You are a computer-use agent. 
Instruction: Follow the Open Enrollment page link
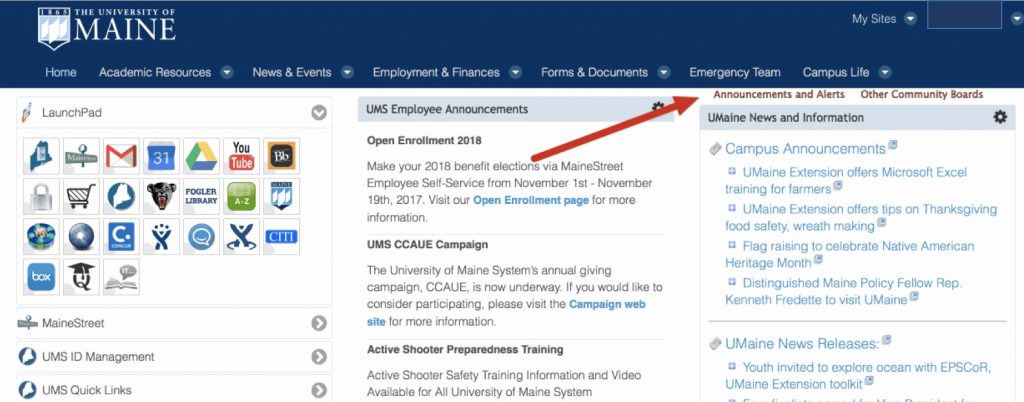point(531,200)
